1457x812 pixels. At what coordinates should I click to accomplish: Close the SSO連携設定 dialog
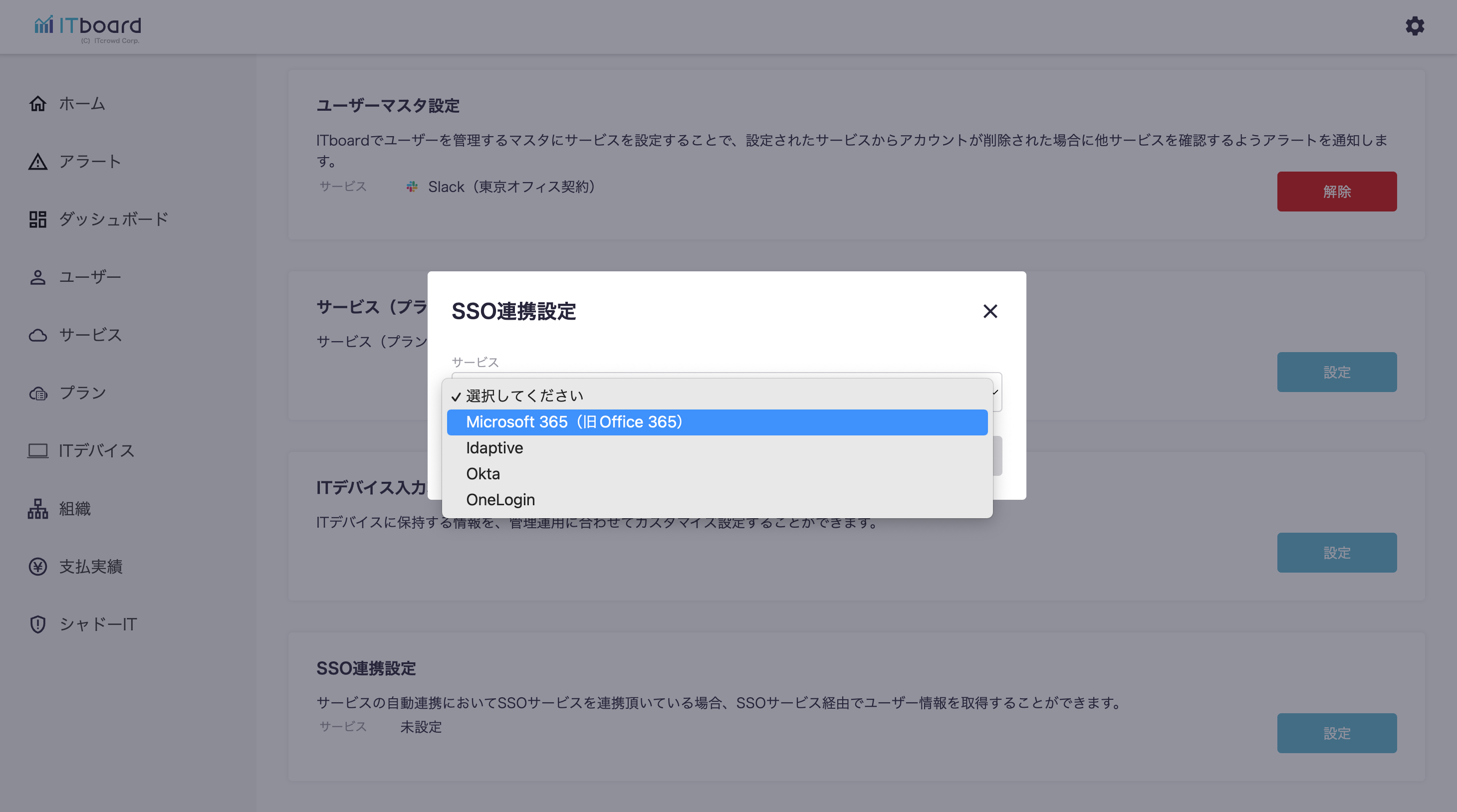click(x=990, y=311)
